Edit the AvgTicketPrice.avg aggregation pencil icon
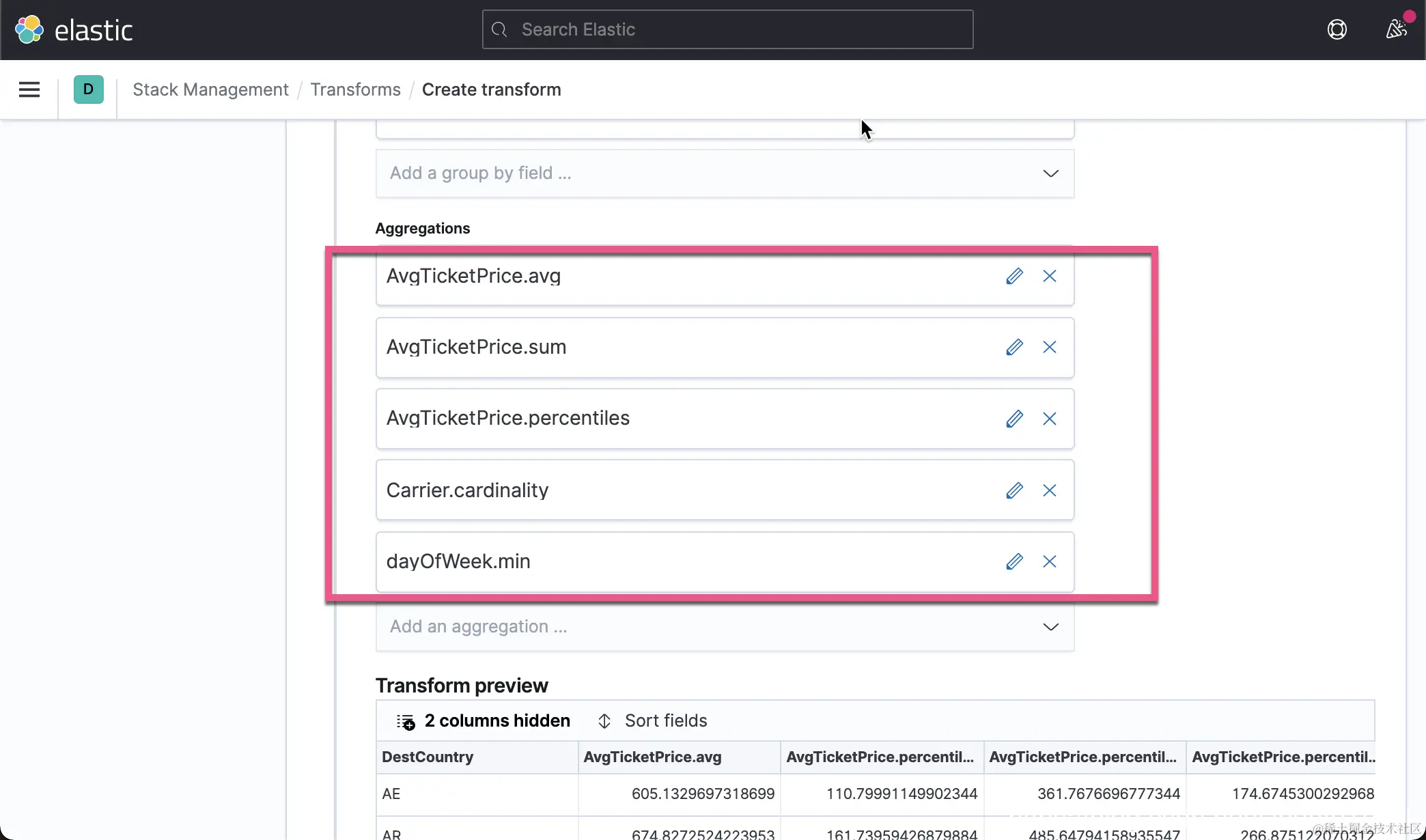The width and height of the screenshot is (1426, 840). [x=1014, y=276]
